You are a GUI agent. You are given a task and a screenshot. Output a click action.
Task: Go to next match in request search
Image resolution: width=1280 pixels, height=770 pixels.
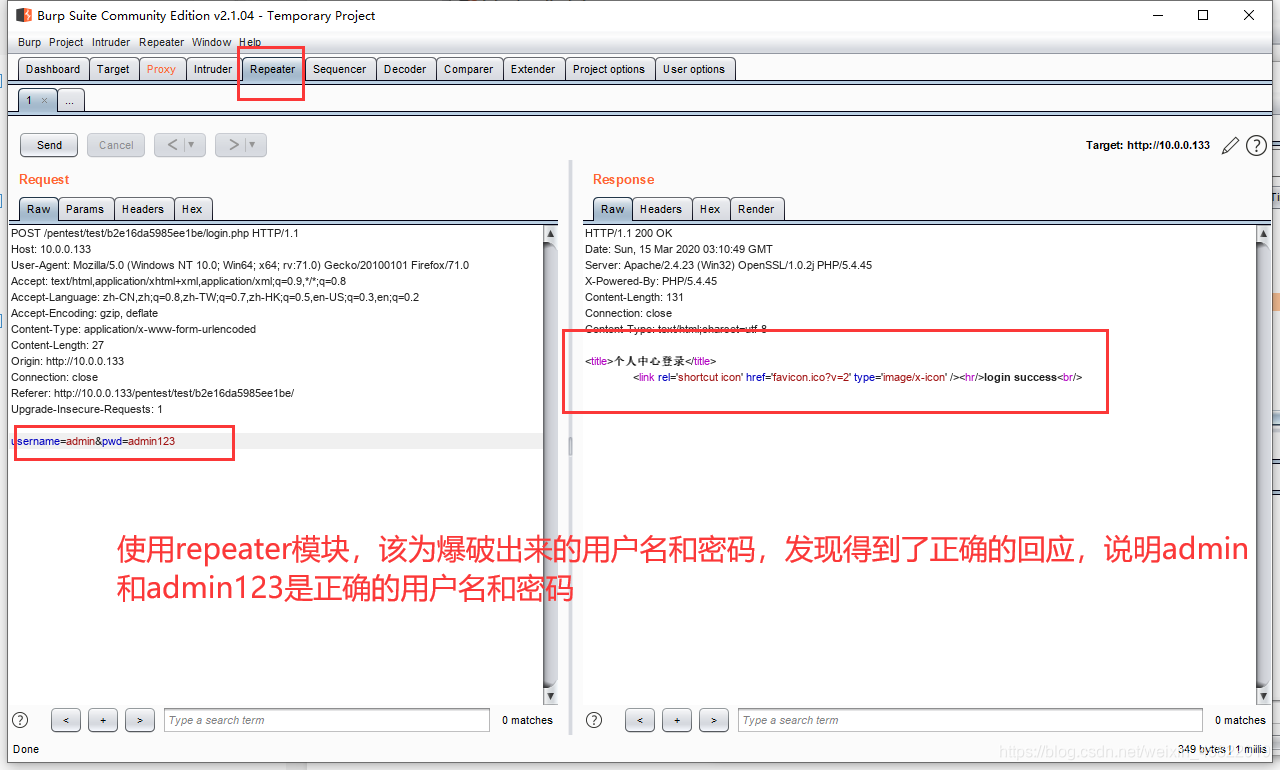click(x=140, y=720)
